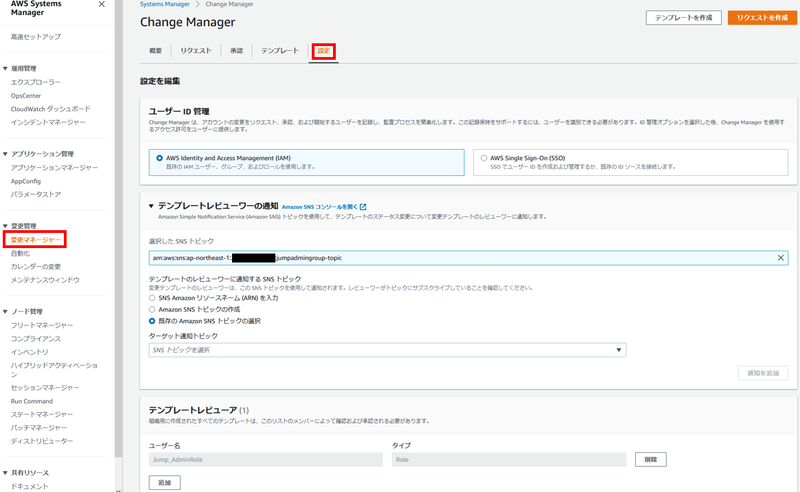Switch to the 設定 tab
The image size is (800, 492).
(x=323, y=51)
